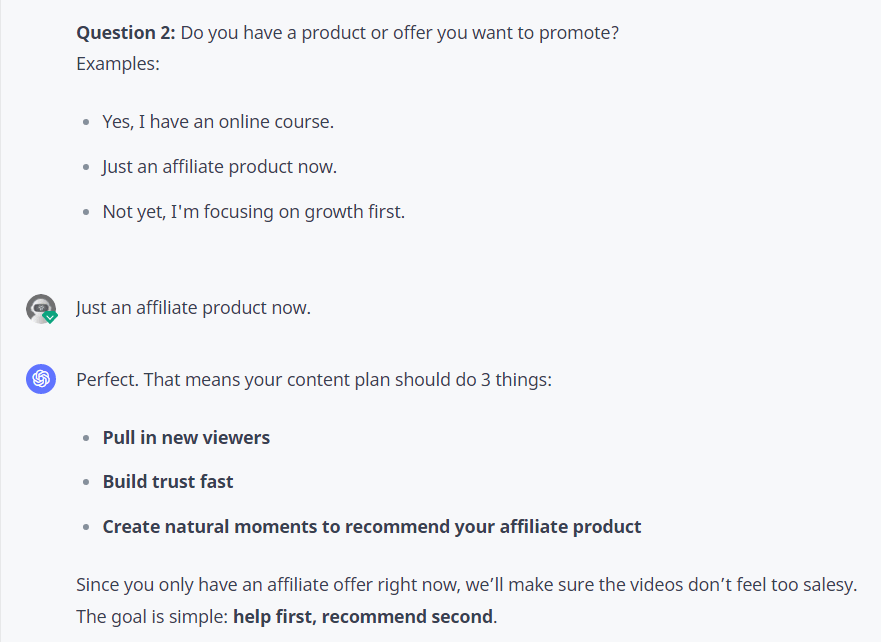Select the "Yes, I have an online course" example

pos(218,122)
